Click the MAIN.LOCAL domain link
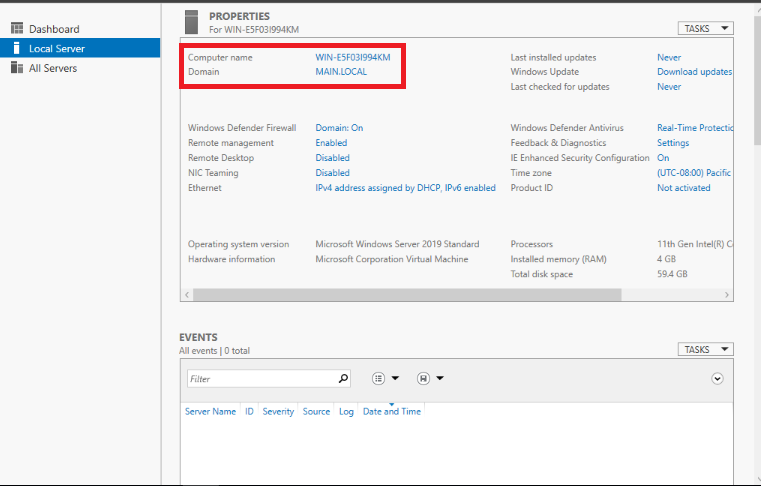Screen dimensions: 761x486 pos(341,72)
